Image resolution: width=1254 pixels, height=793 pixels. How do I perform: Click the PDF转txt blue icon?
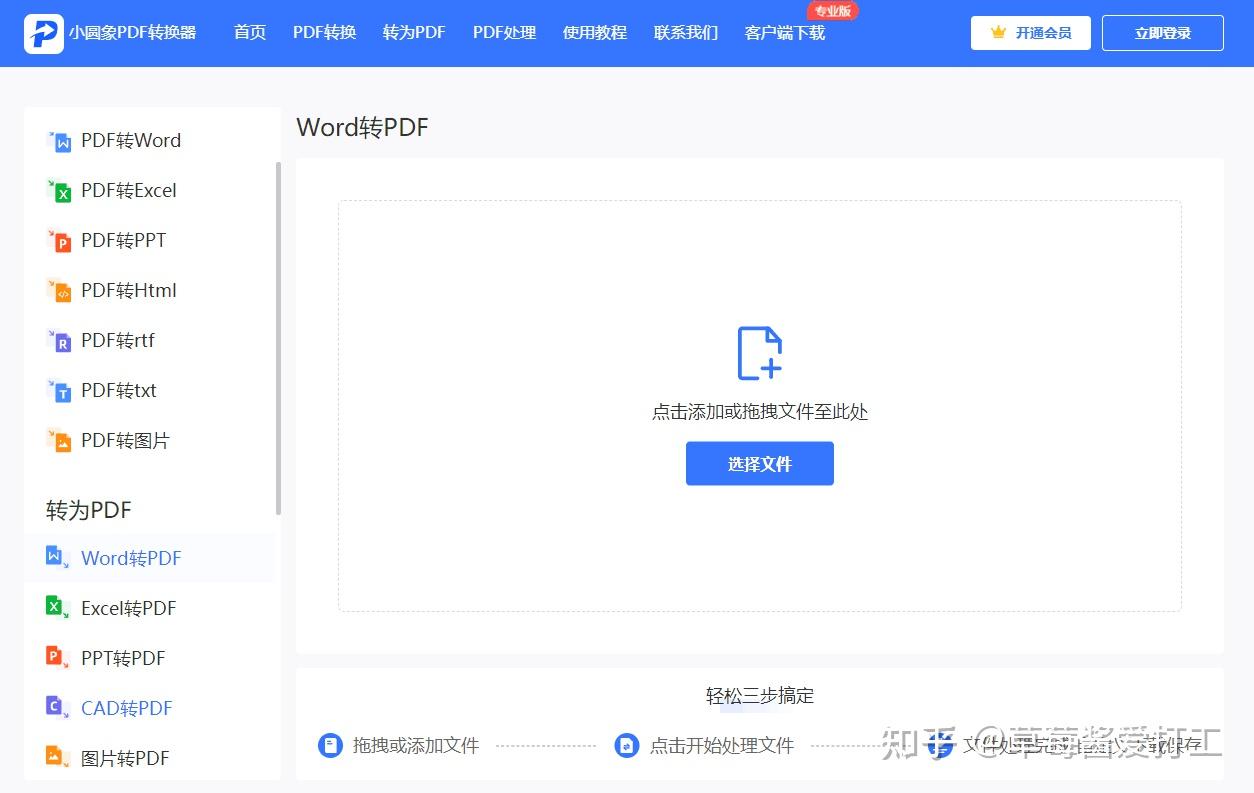point(59,391)
